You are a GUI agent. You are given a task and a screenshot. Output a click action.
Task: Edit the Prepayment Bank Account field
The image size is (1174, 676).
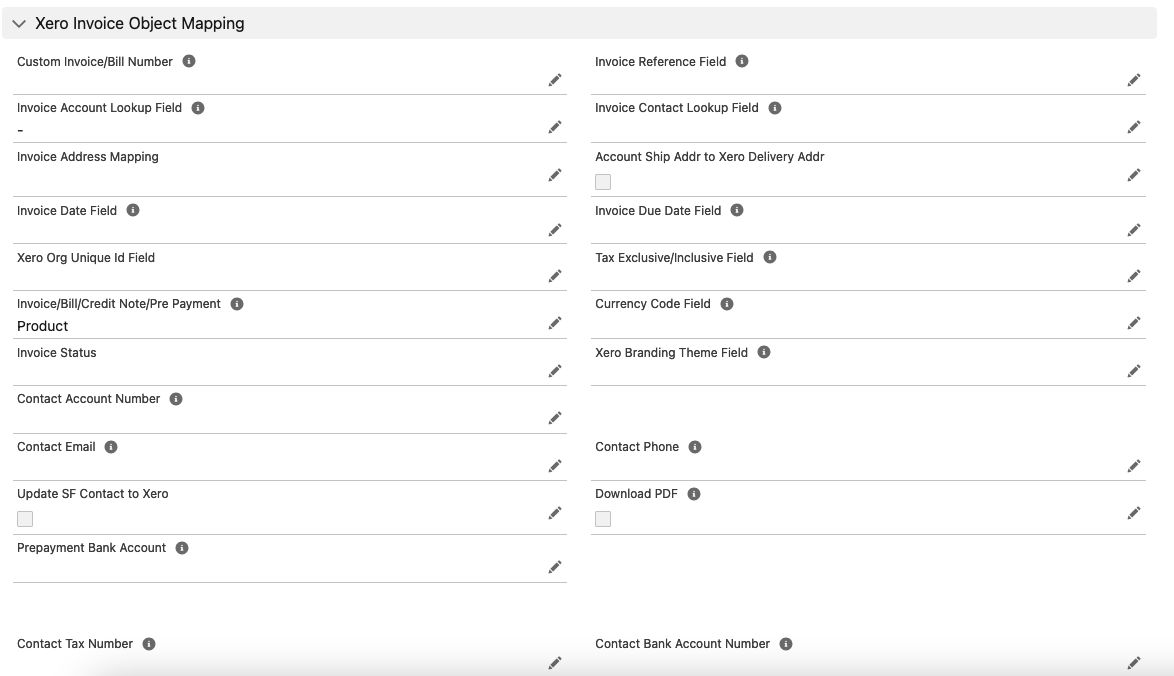point(554,567)
